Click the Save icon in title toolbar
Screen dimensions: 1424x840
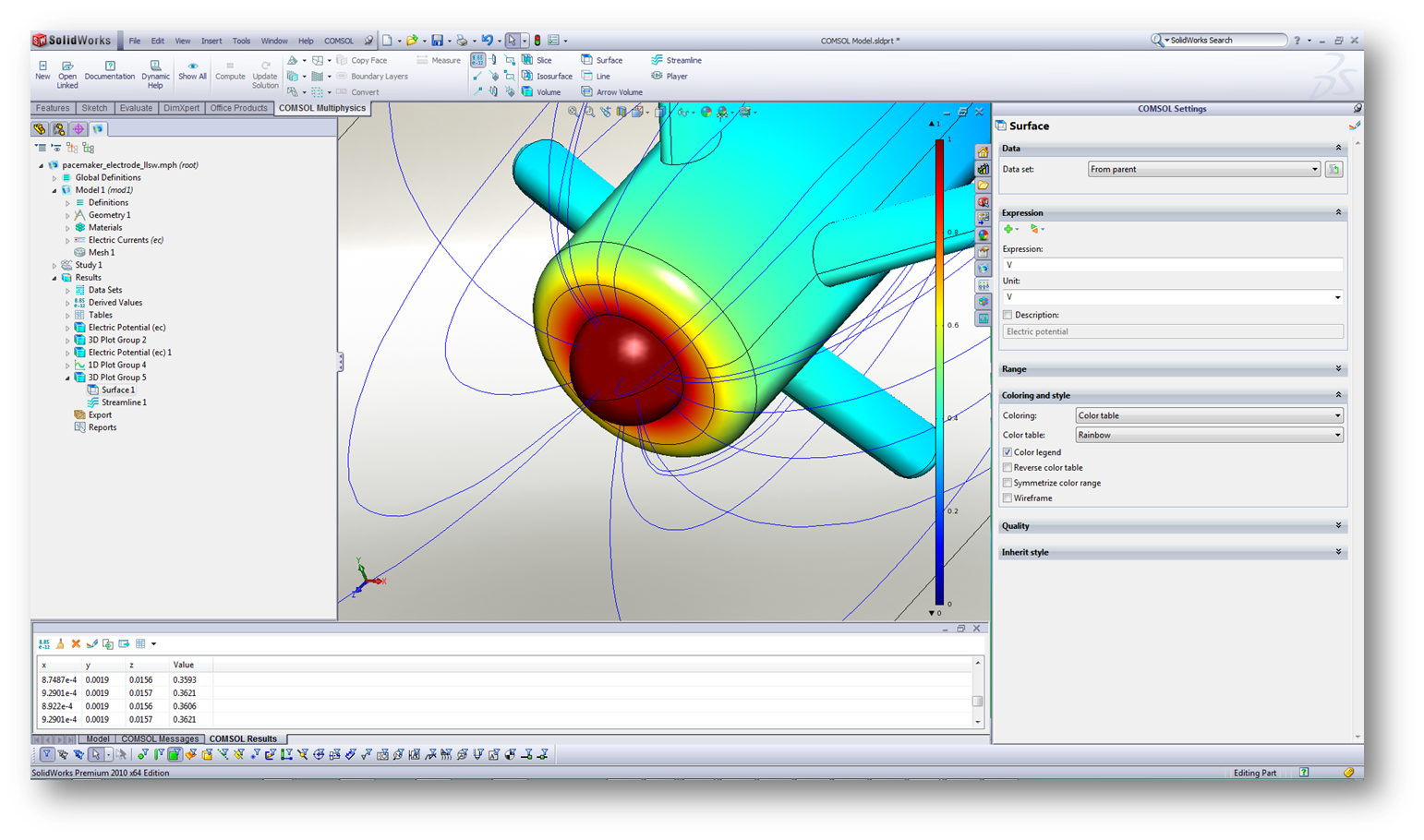pyautogui.click(x=437, y=41)
